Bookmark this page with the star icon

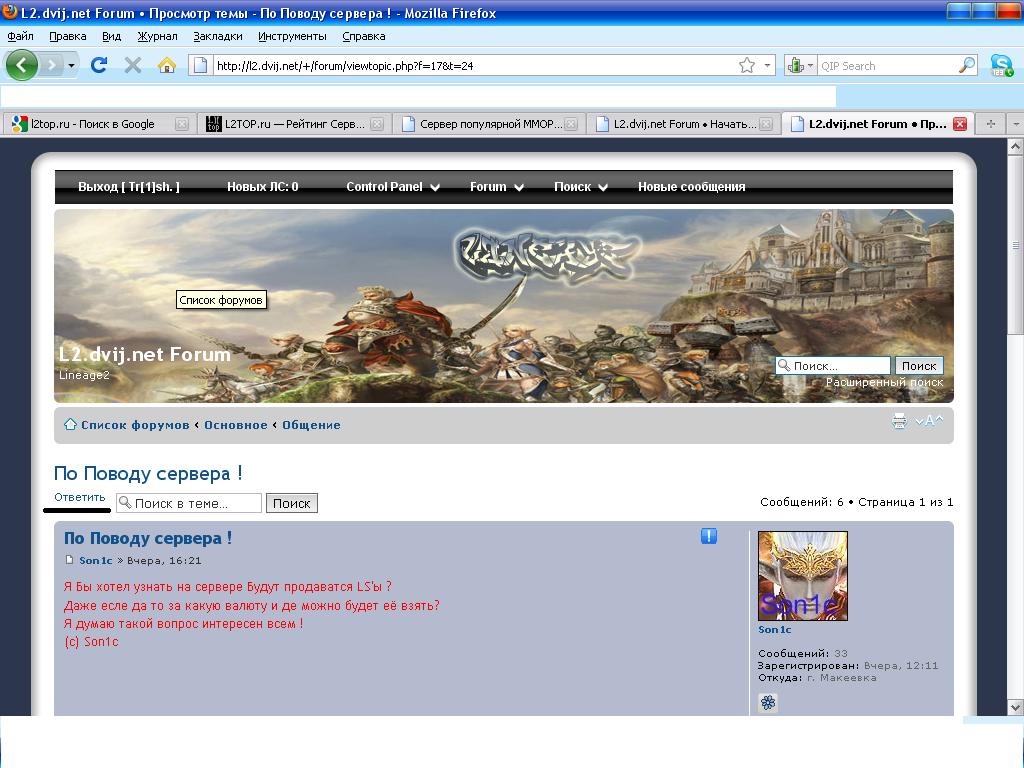[x=746, y=65]
